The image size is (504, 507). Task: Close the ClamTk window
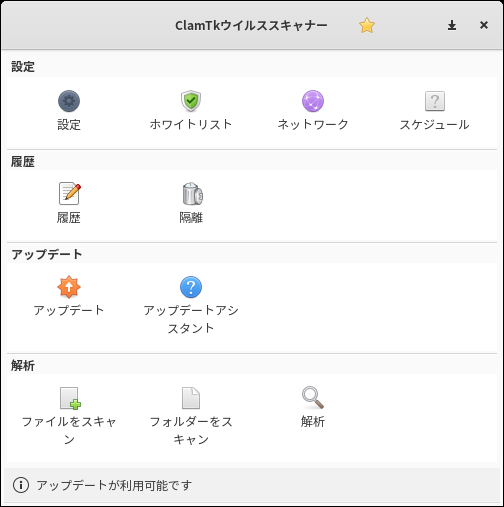[484, 25]
